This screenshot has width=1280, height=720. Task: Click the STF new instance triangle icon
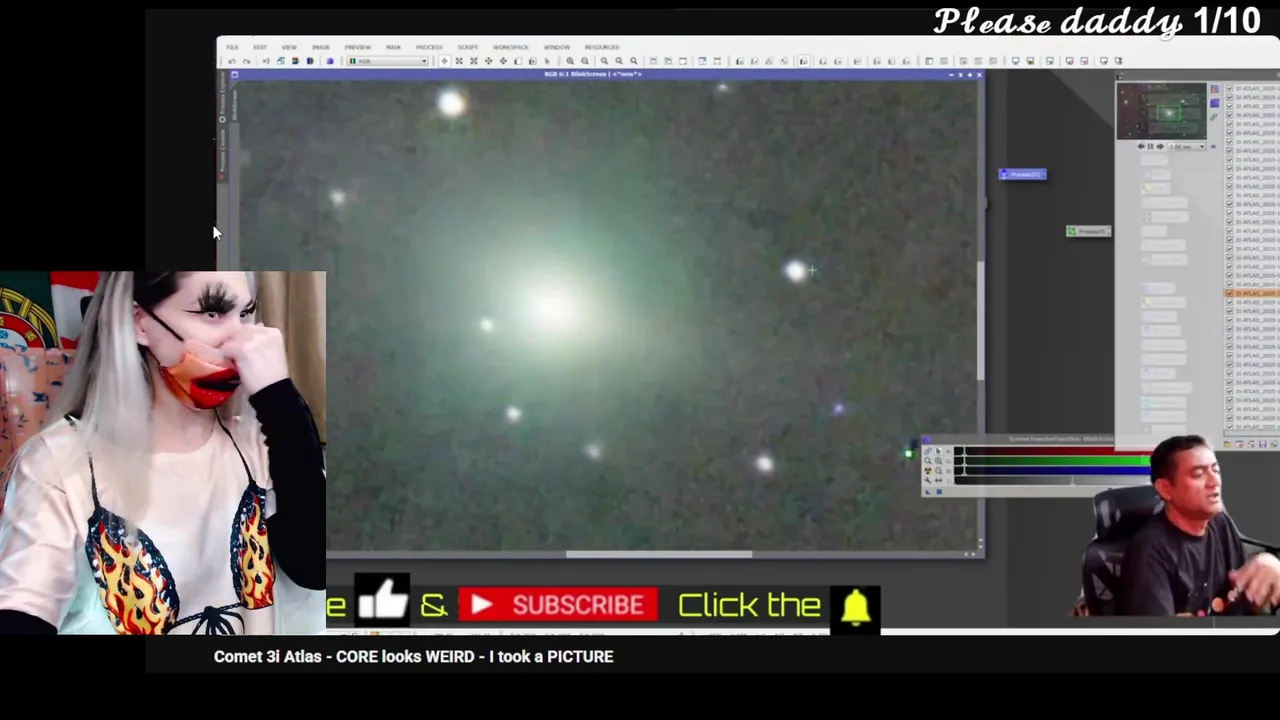[x=927, y=492]
